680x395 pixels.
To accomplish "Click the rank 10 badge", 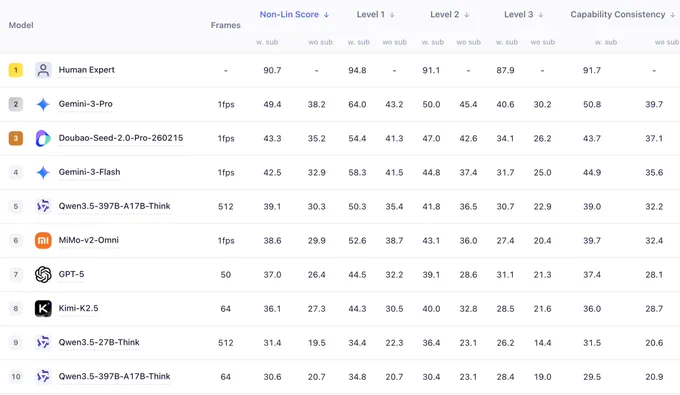I will click(16, 376).
